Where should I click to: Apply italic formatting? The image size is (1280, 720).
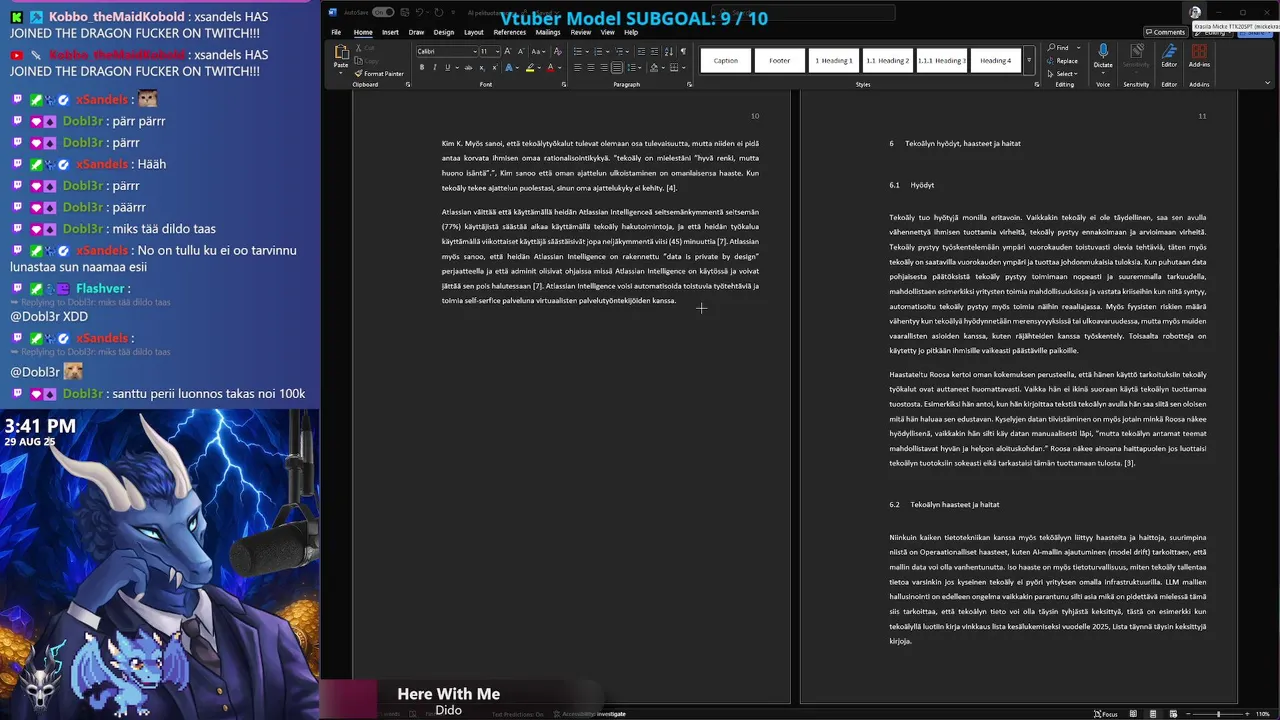click(435, 68)
